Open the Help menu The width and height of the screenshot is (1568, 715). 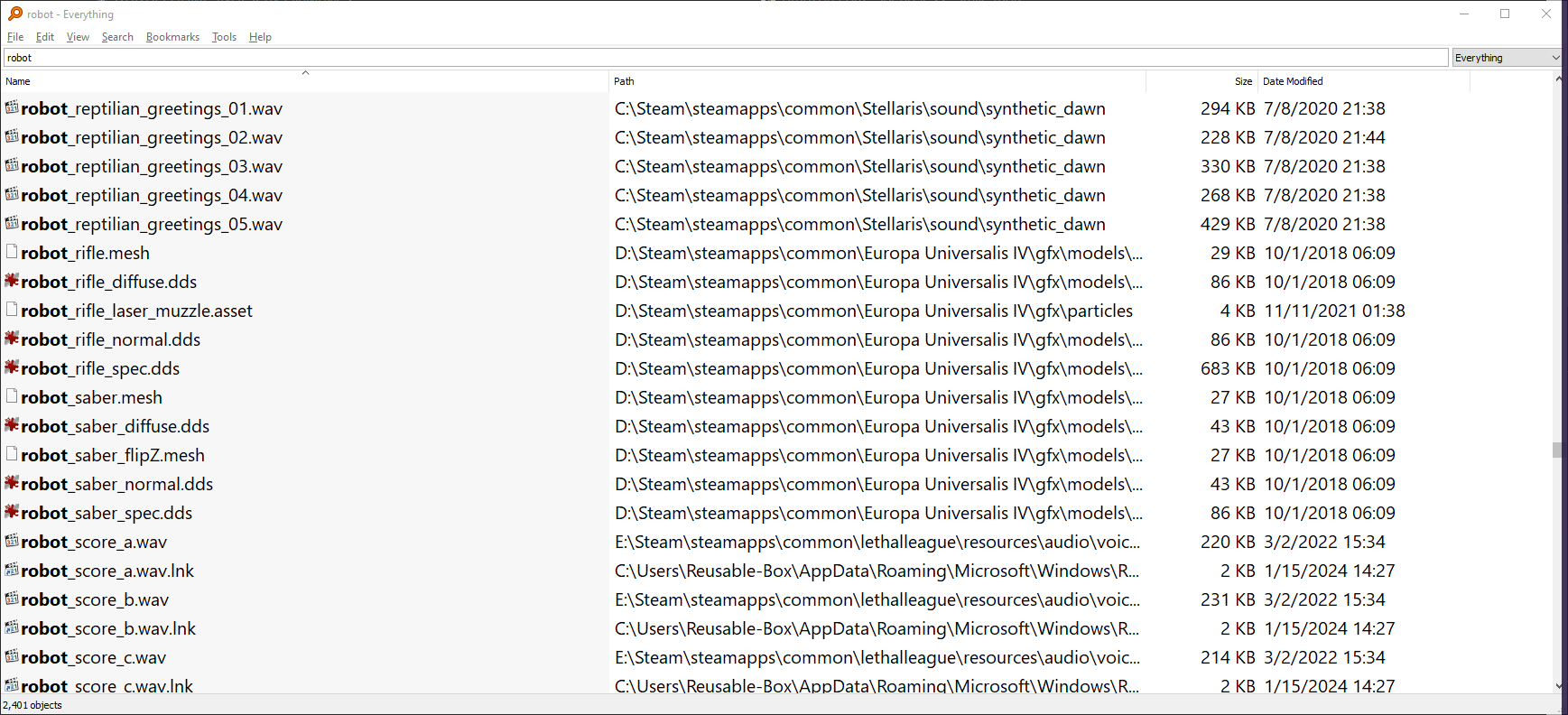260,37
